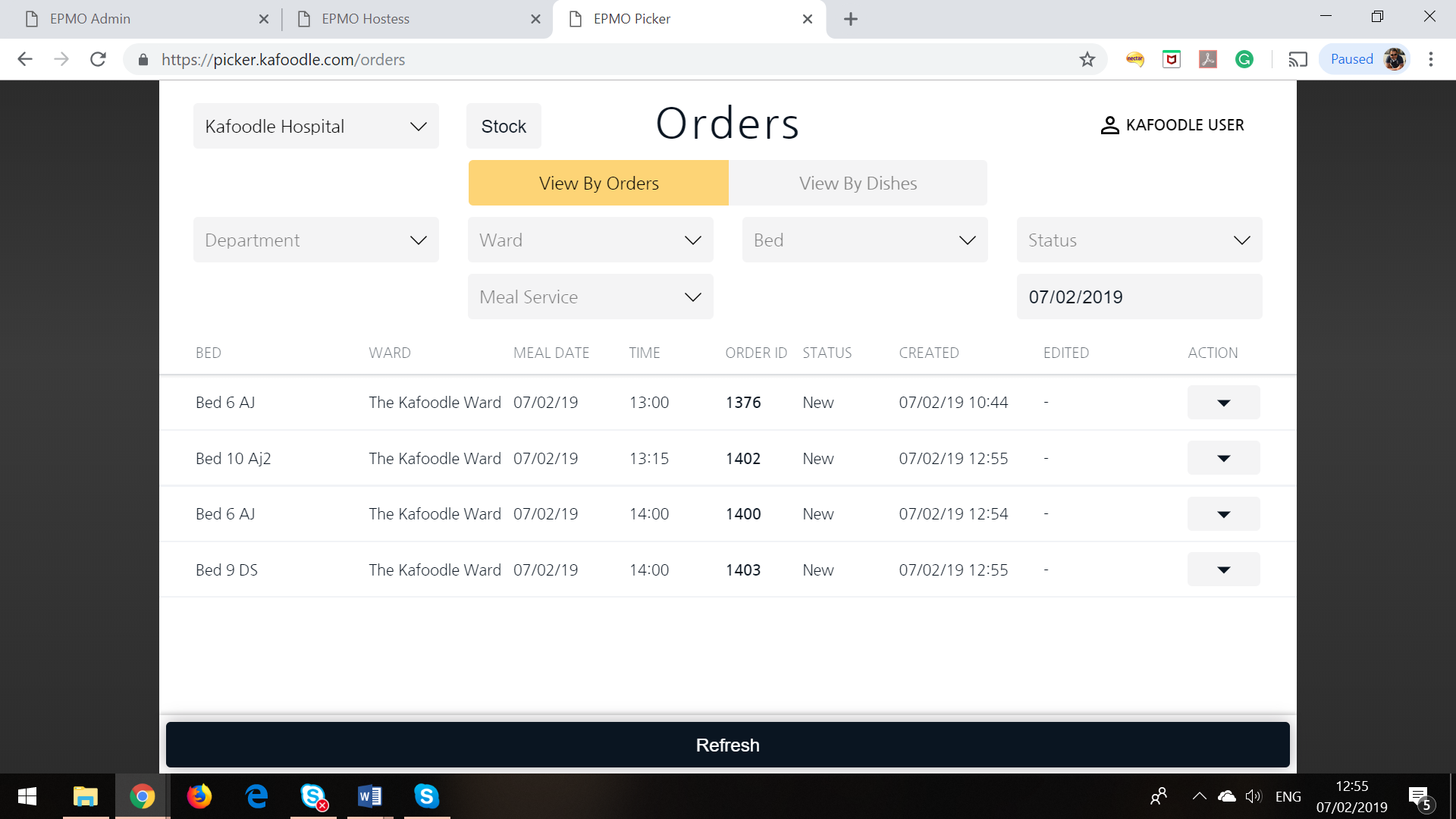Open Skype for Business taskbar icon
This screenshot has height=819, width=1456.
point(313,796)
